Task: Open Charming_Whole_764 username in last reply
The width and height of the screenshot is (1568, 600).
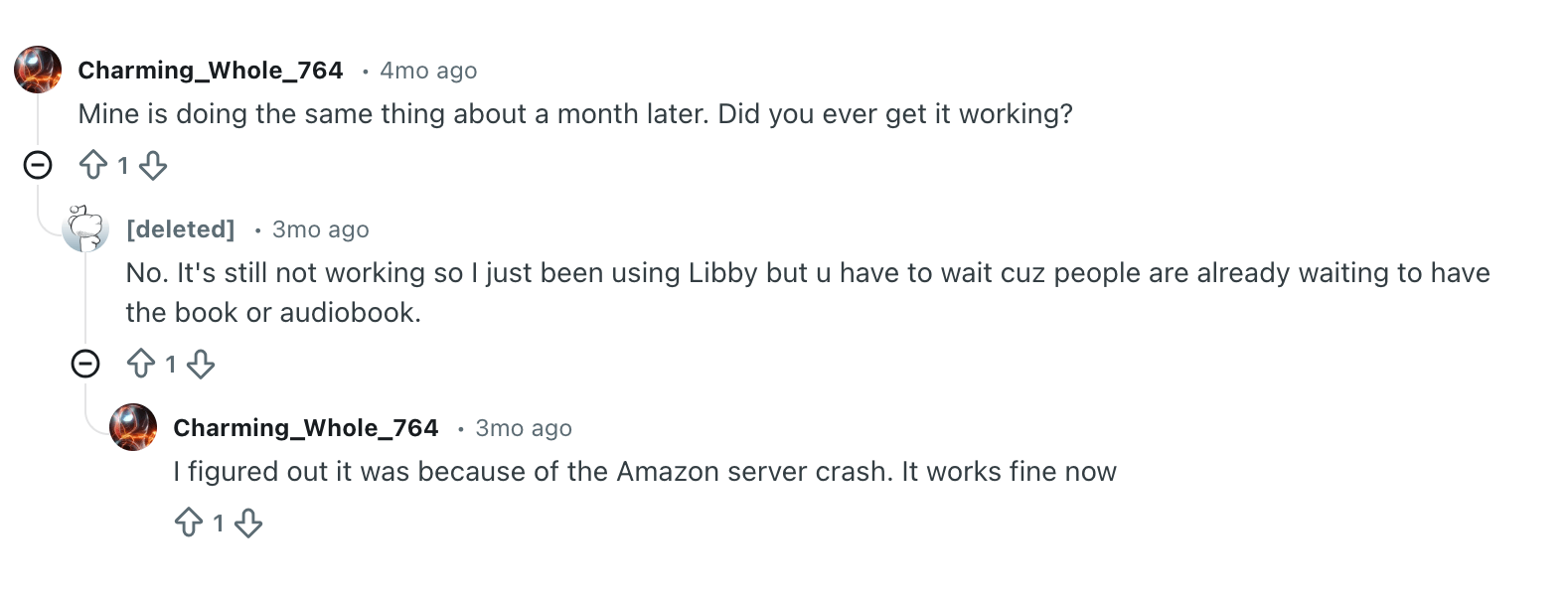Action: tap(306, 428)
